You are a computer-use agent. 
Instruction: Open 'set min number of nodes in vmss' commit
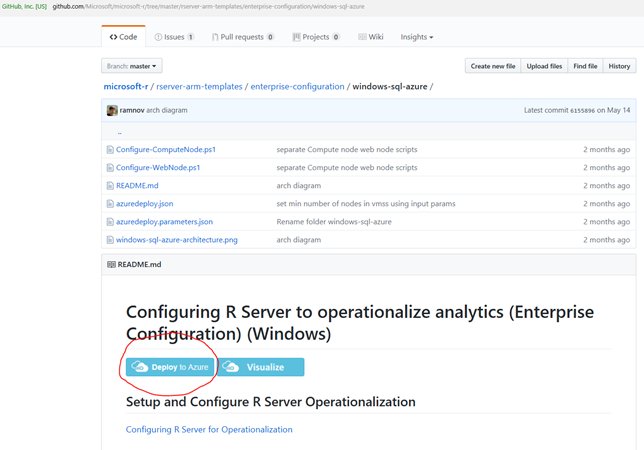(x=366, y=204)
